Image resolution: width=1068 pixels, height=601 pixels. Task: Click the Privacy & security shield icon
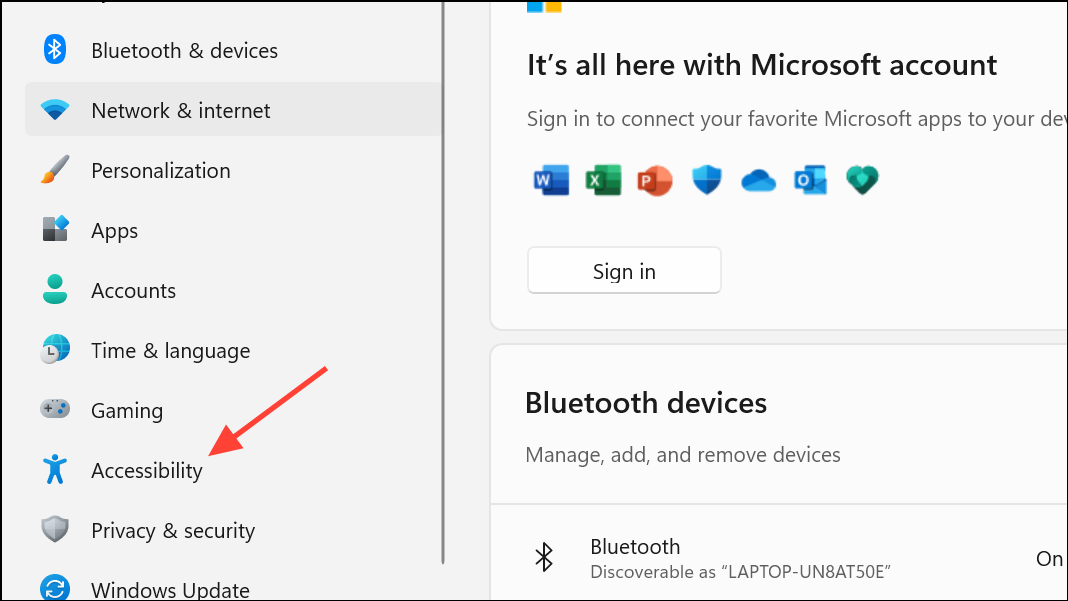pos(55,530)
